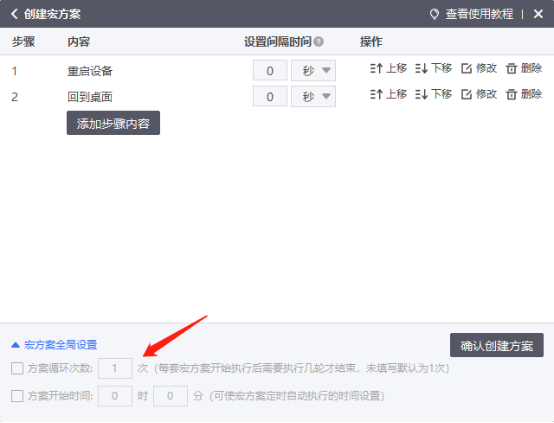Focus the interval time field for step 1
Image resolution: width=554 pixels, height=423 pixels.
click(x=270, y=70)
